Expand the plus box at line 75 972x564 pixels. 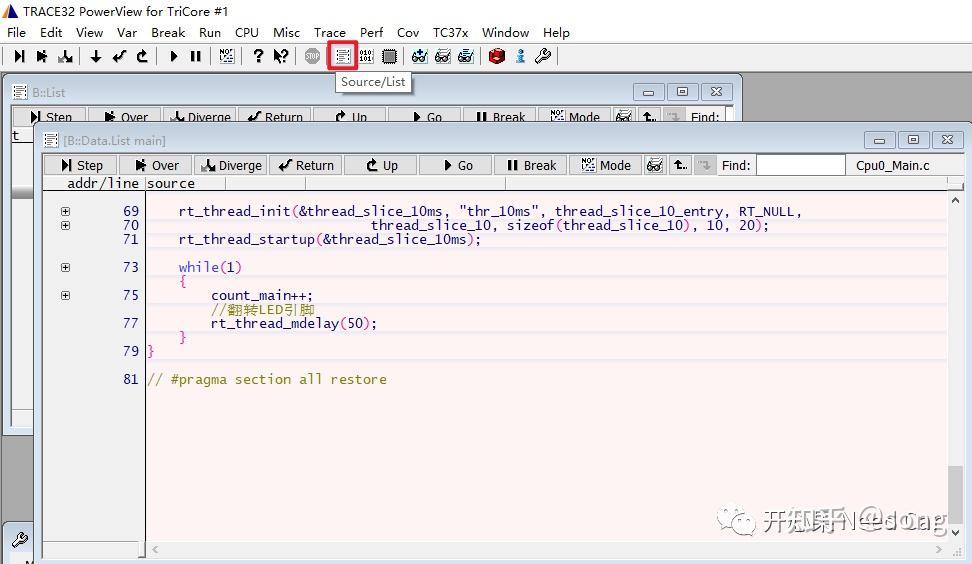coord(65,295)
